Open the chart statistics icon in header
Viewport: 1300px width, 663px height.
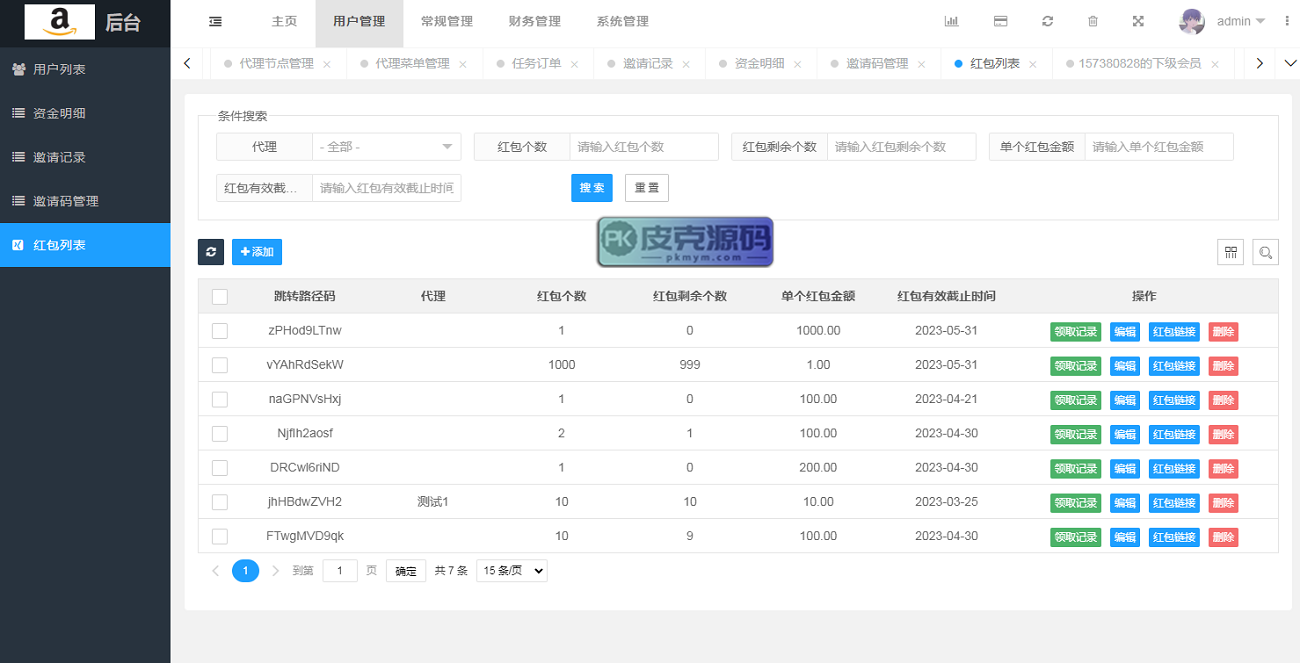pos(951,22)
